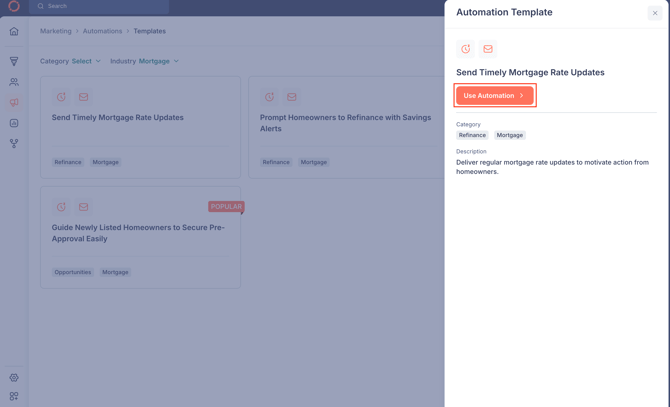Expand the Industry Mortgage dropdown
This screenshot has width=670, height=407.
(159, 61)
